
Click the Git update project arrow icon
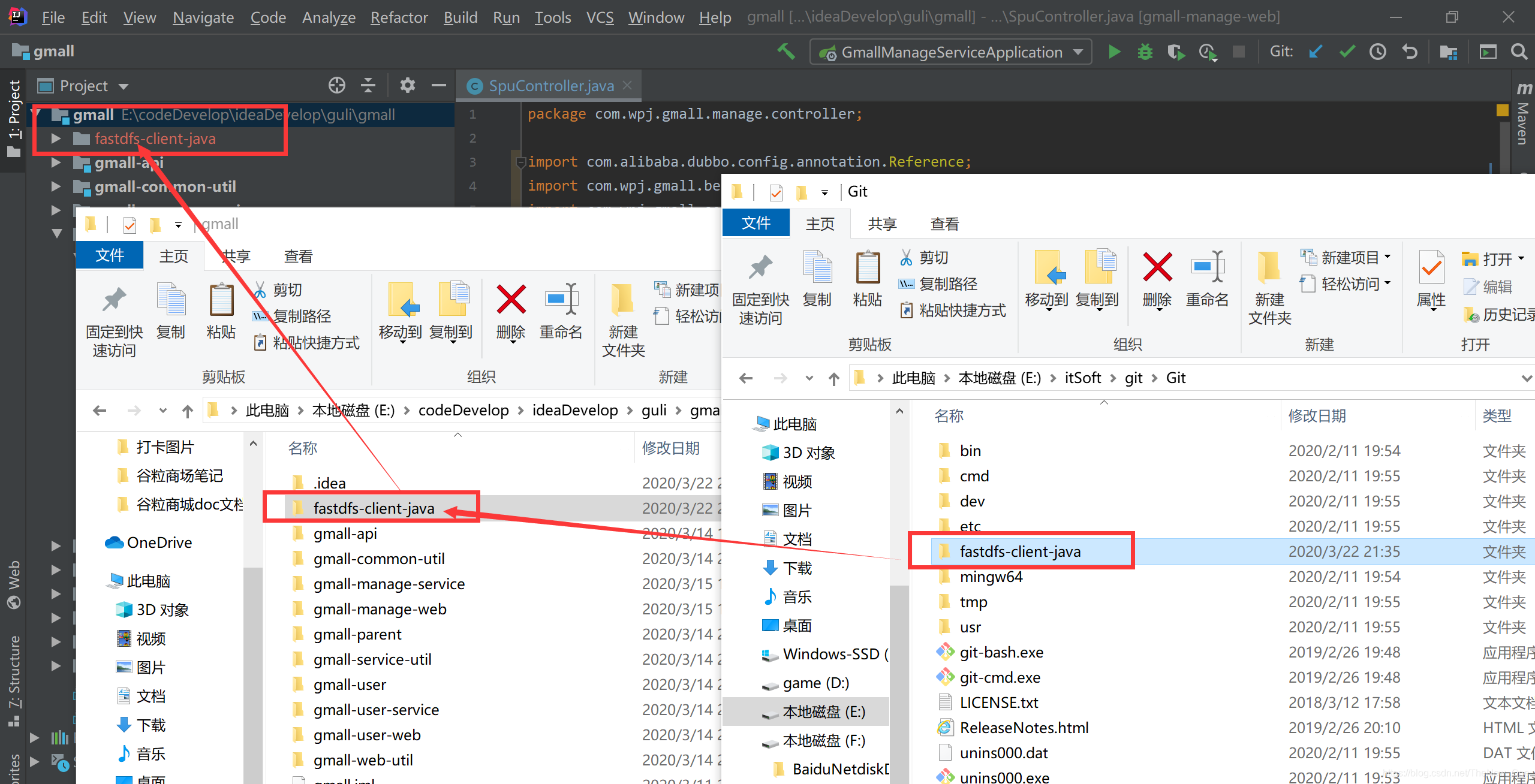[1316, 52]
